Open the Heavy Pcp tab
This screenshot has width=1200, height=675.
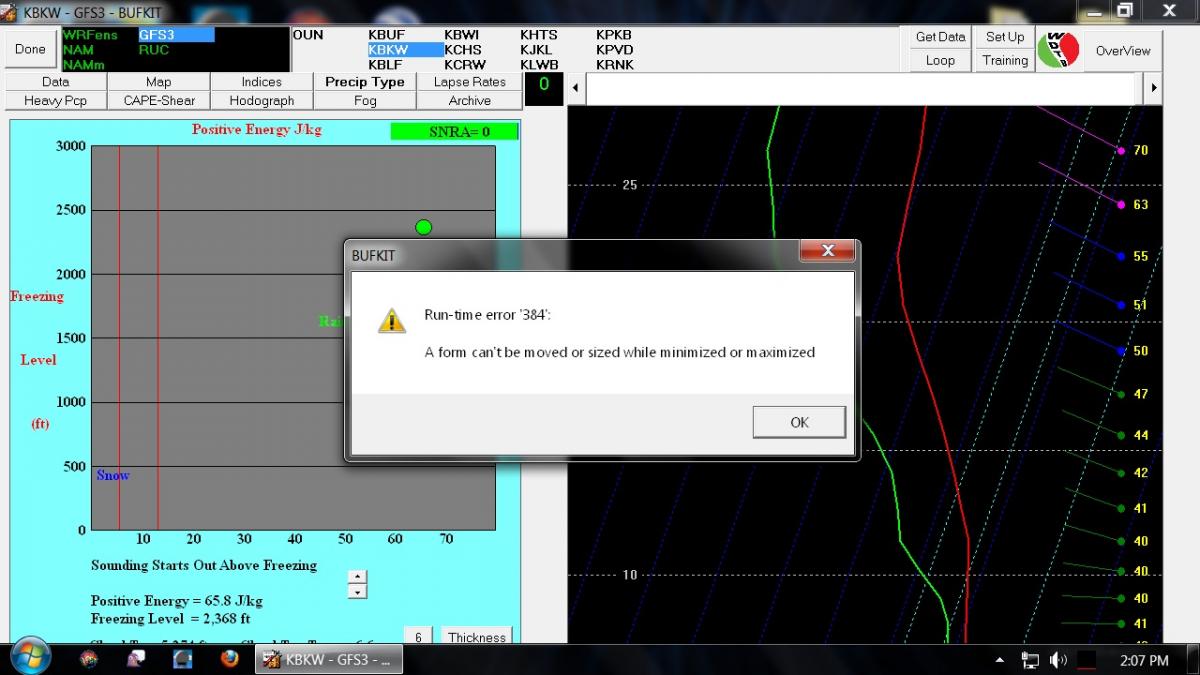click(56, 101)
